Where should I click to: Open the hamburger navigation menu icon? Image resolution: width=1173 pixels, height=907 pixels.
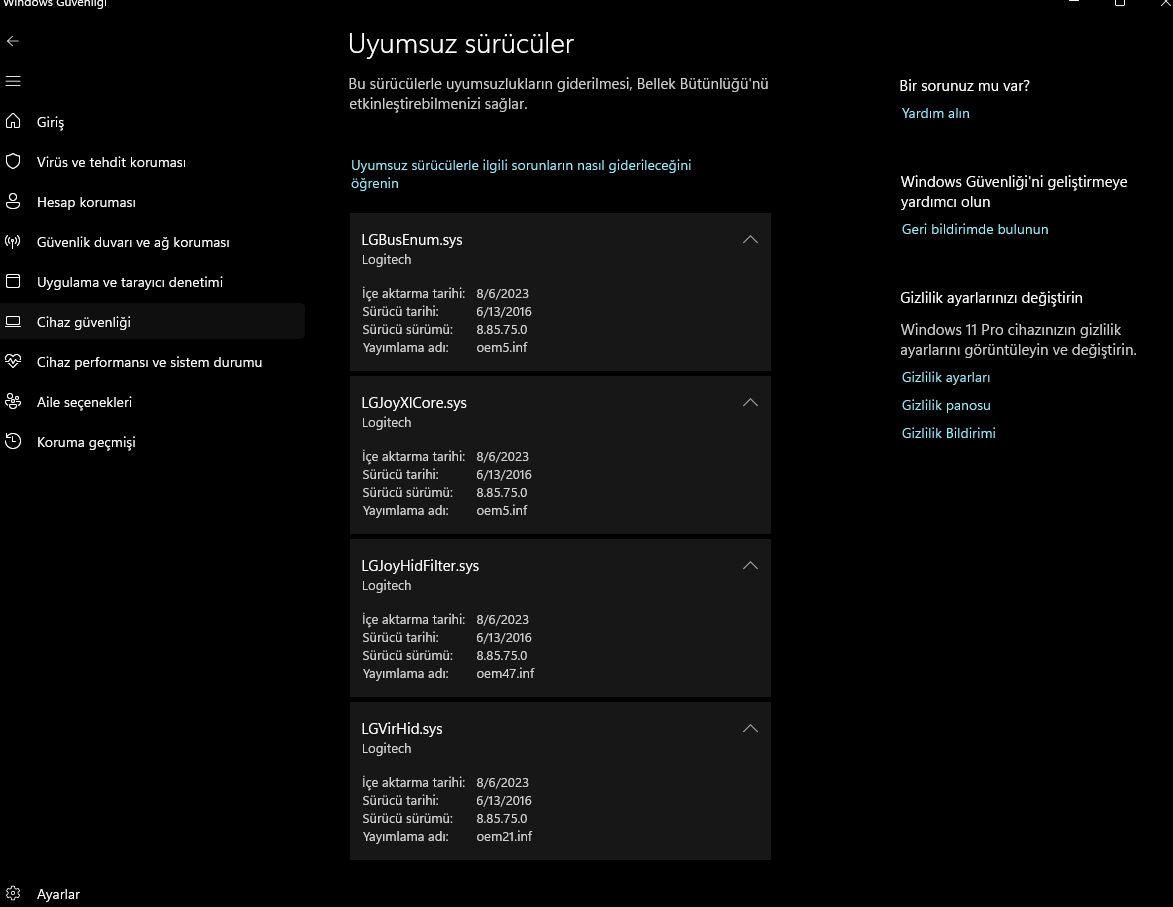(x=13, y=81)
